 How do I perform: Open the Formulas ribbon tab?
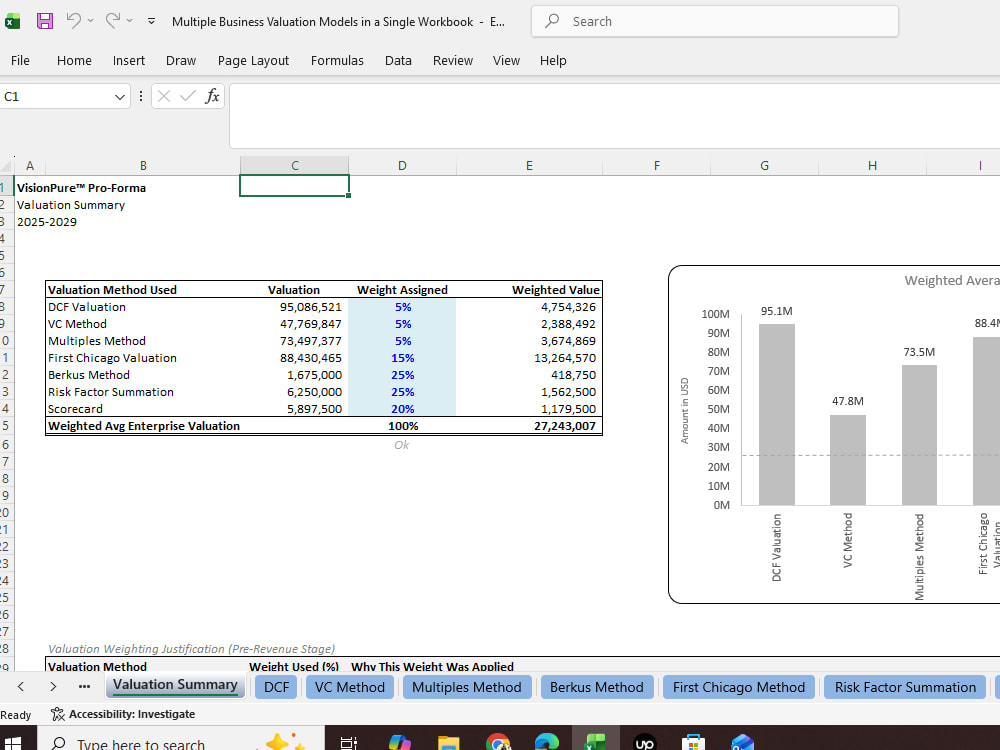[337, 61]
